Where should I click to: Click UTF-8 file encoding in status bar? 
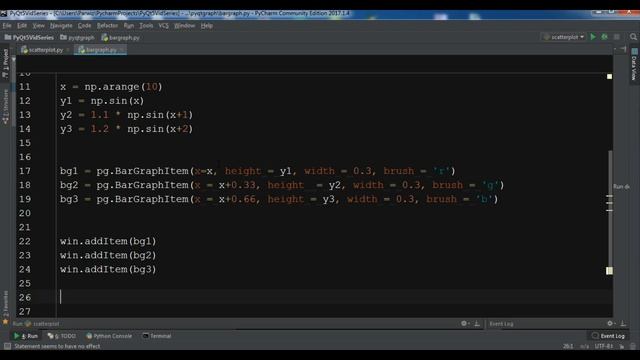click(x=604, y=346)
